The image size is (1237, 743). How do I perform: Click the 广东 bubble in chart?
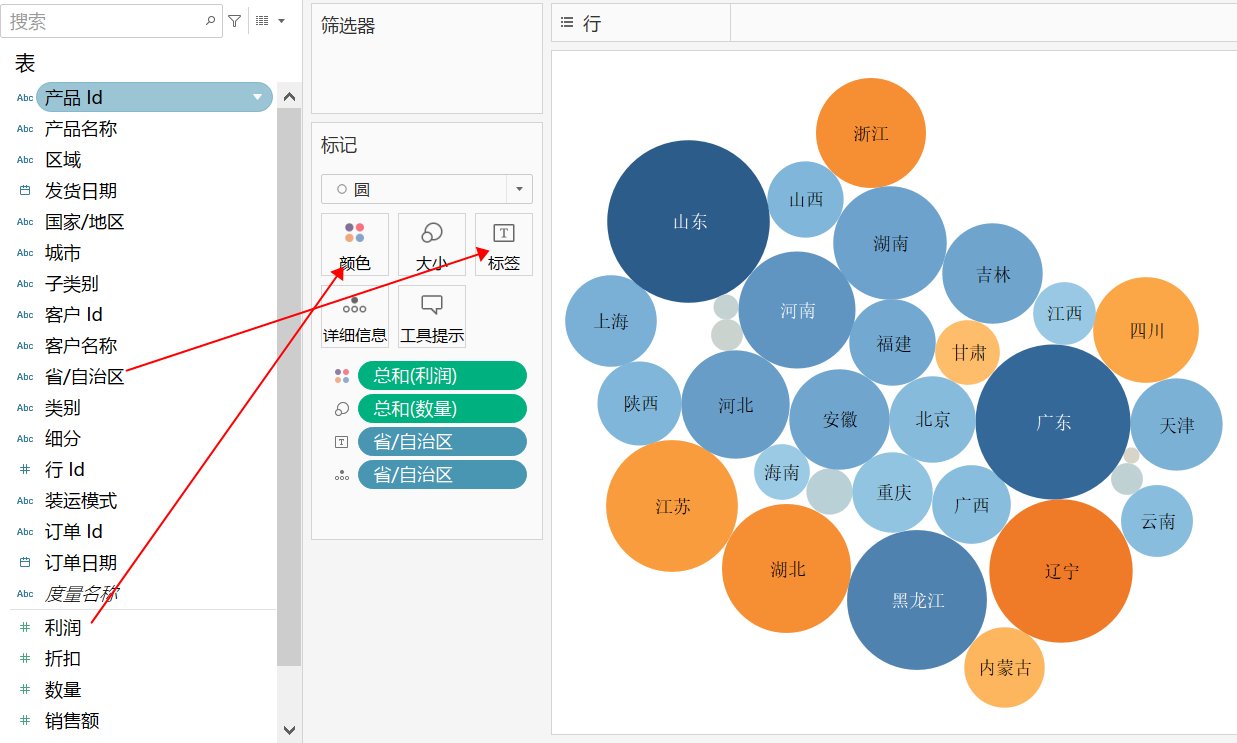point(1053,422)
